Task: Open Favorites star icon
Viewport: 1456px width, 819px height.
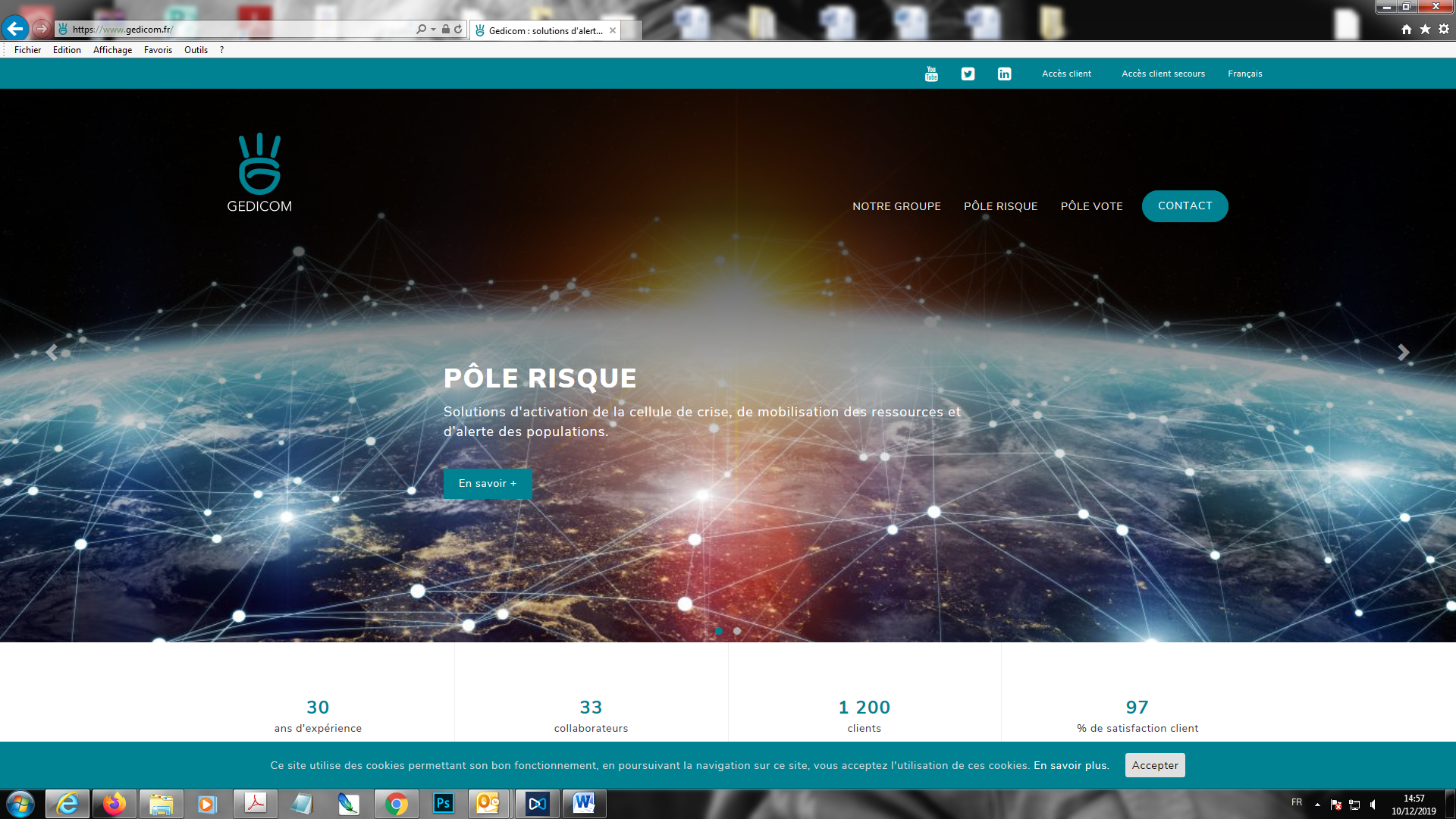Action: [1425, 29]
